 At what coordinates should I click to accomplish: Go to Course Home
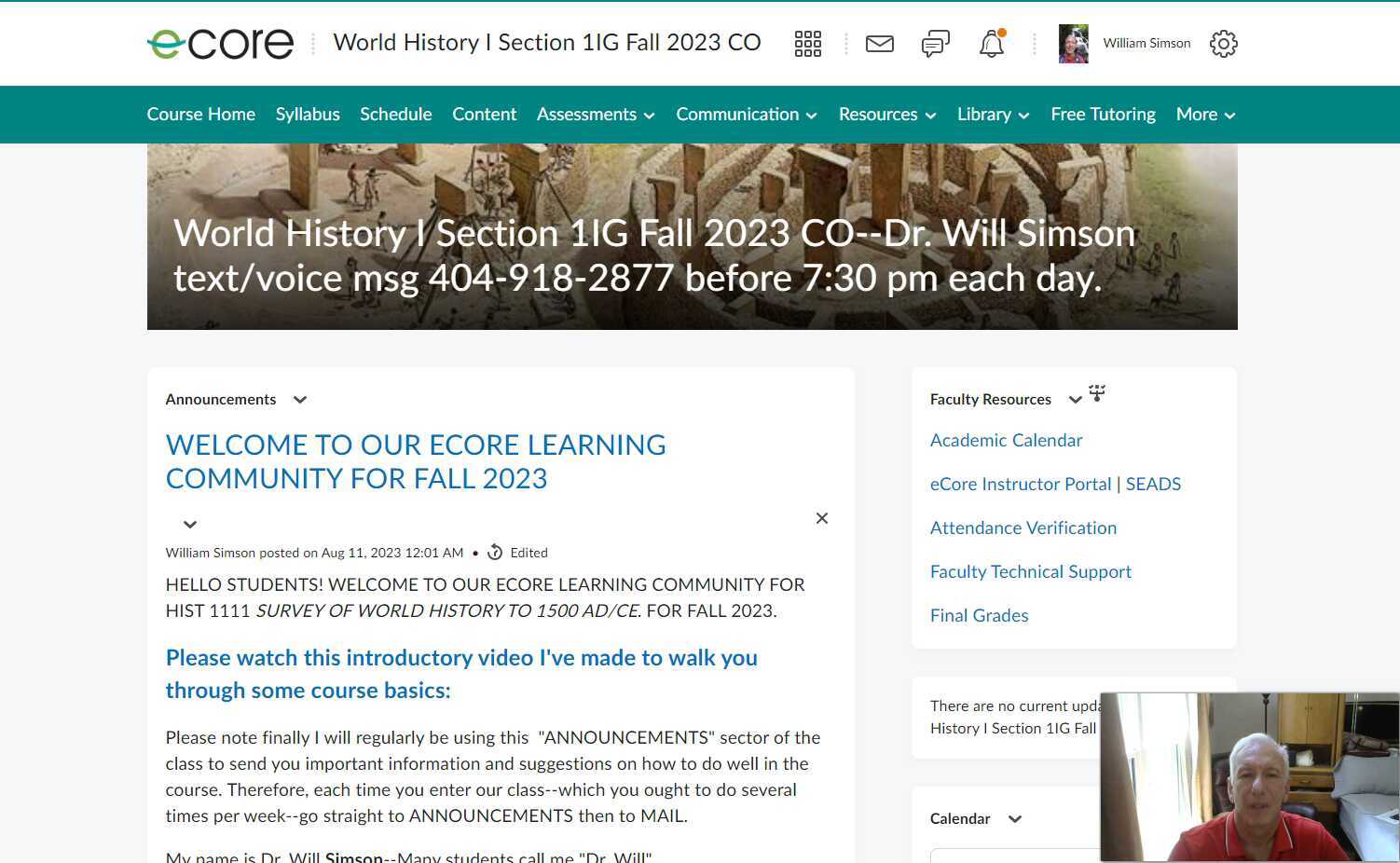click(200, 114)
